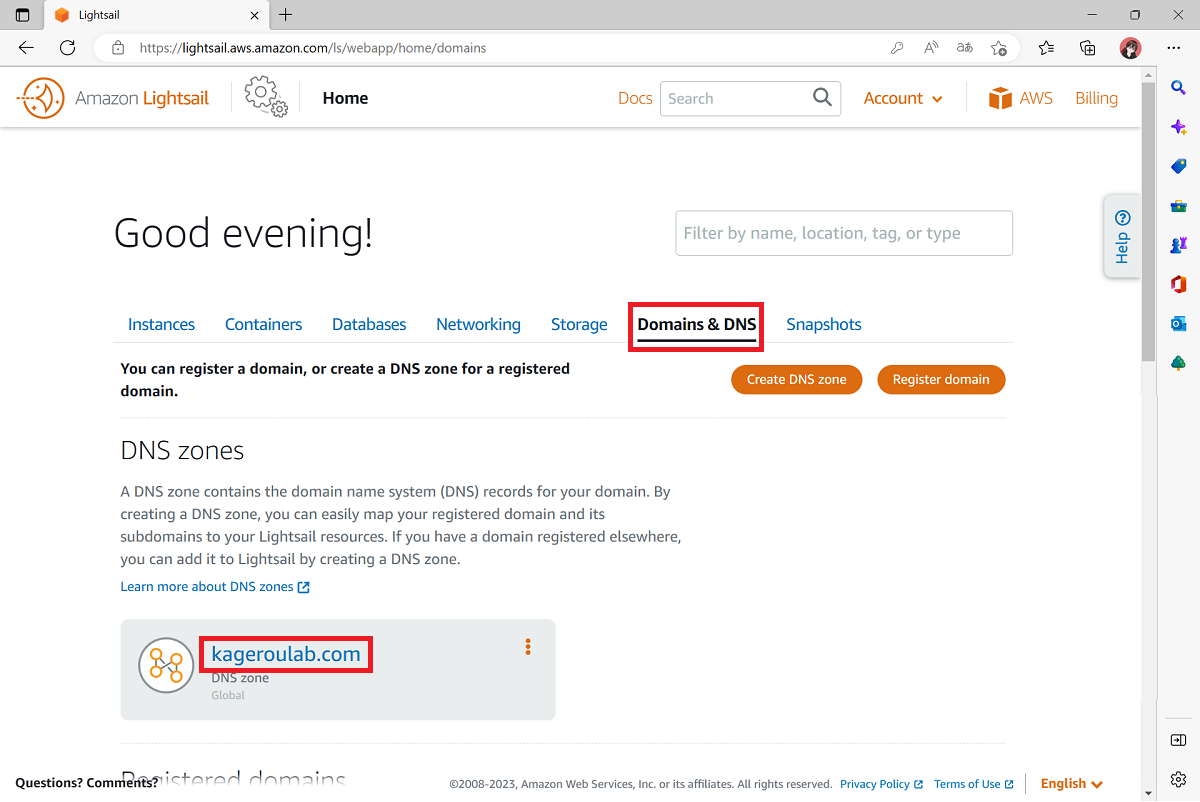Open the Lightsail settings gear

(x=263, y=95)
